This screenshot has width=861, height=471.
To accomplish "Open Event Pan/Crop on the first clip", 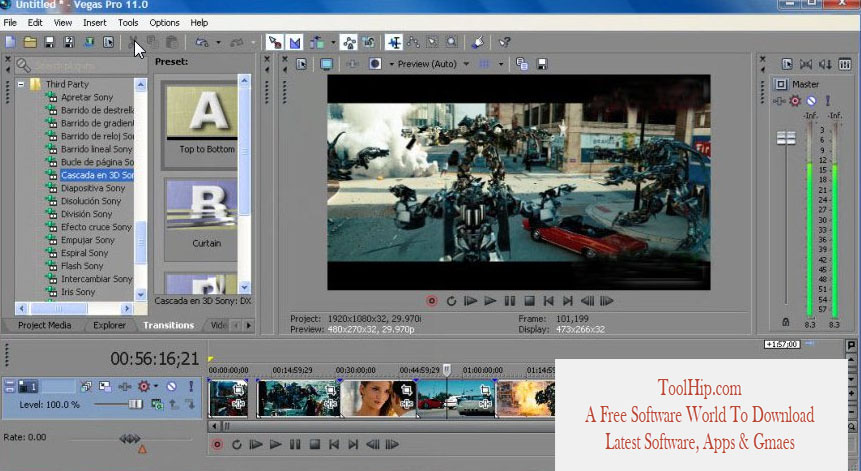I will (x=238, y=389).
